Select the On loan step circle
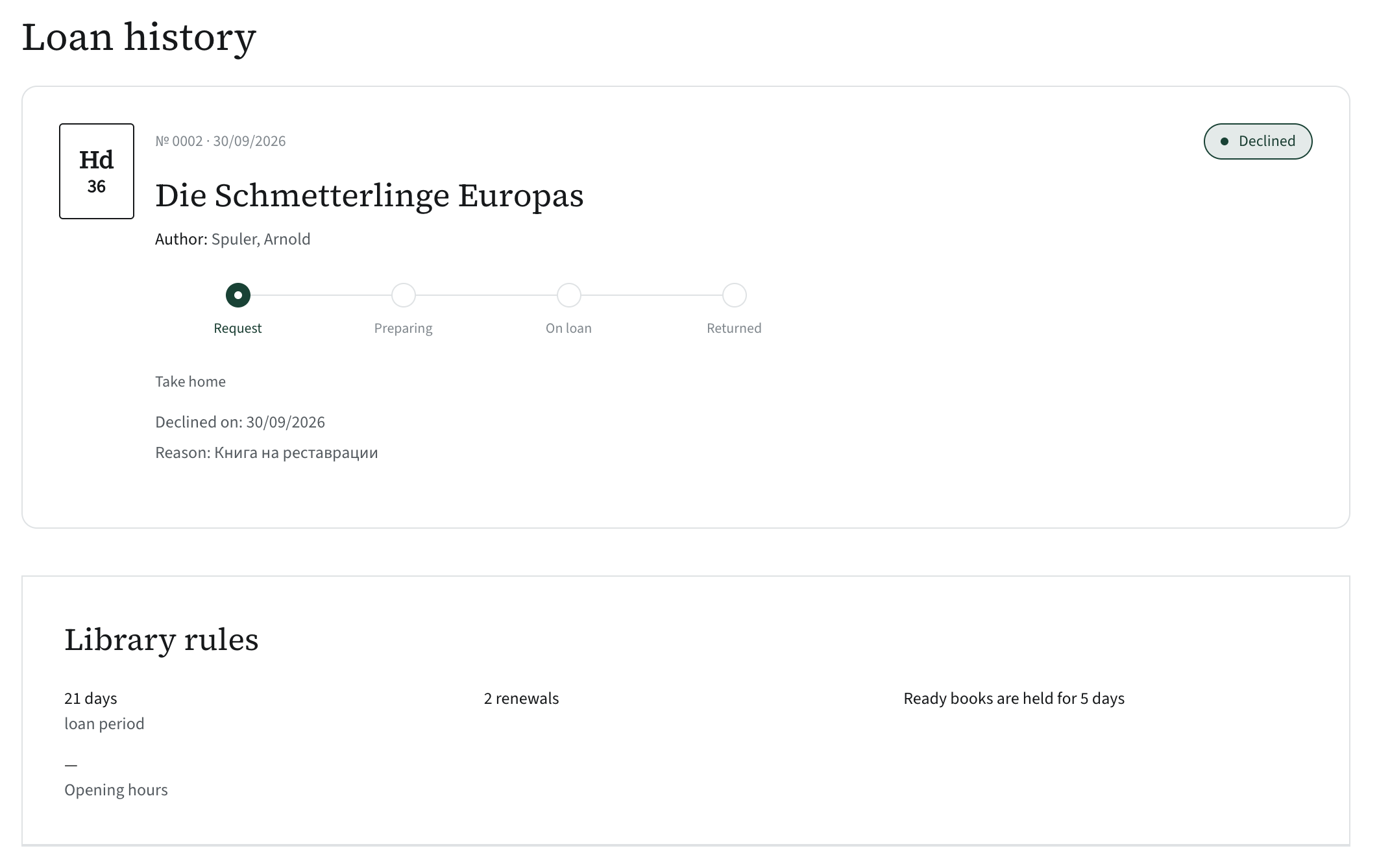The width and height of the screenshot is (1390, 868). (x=569, y=295)
